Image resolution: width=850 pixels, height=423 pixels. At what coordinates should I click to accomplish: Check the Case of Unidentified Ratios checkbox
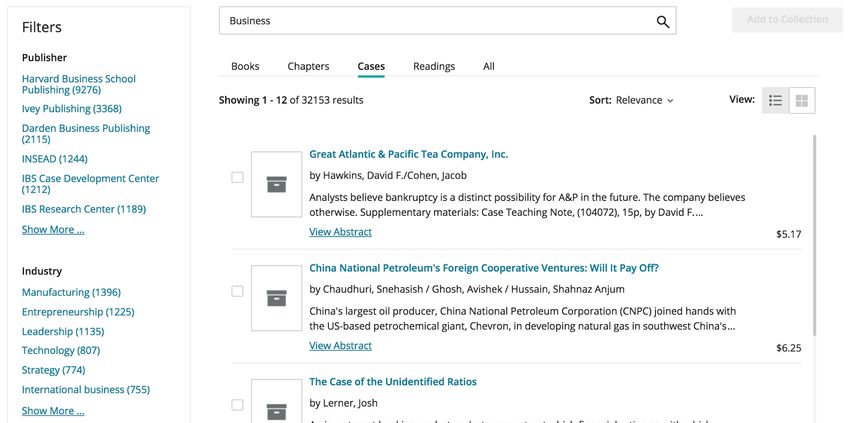(237, 405)
